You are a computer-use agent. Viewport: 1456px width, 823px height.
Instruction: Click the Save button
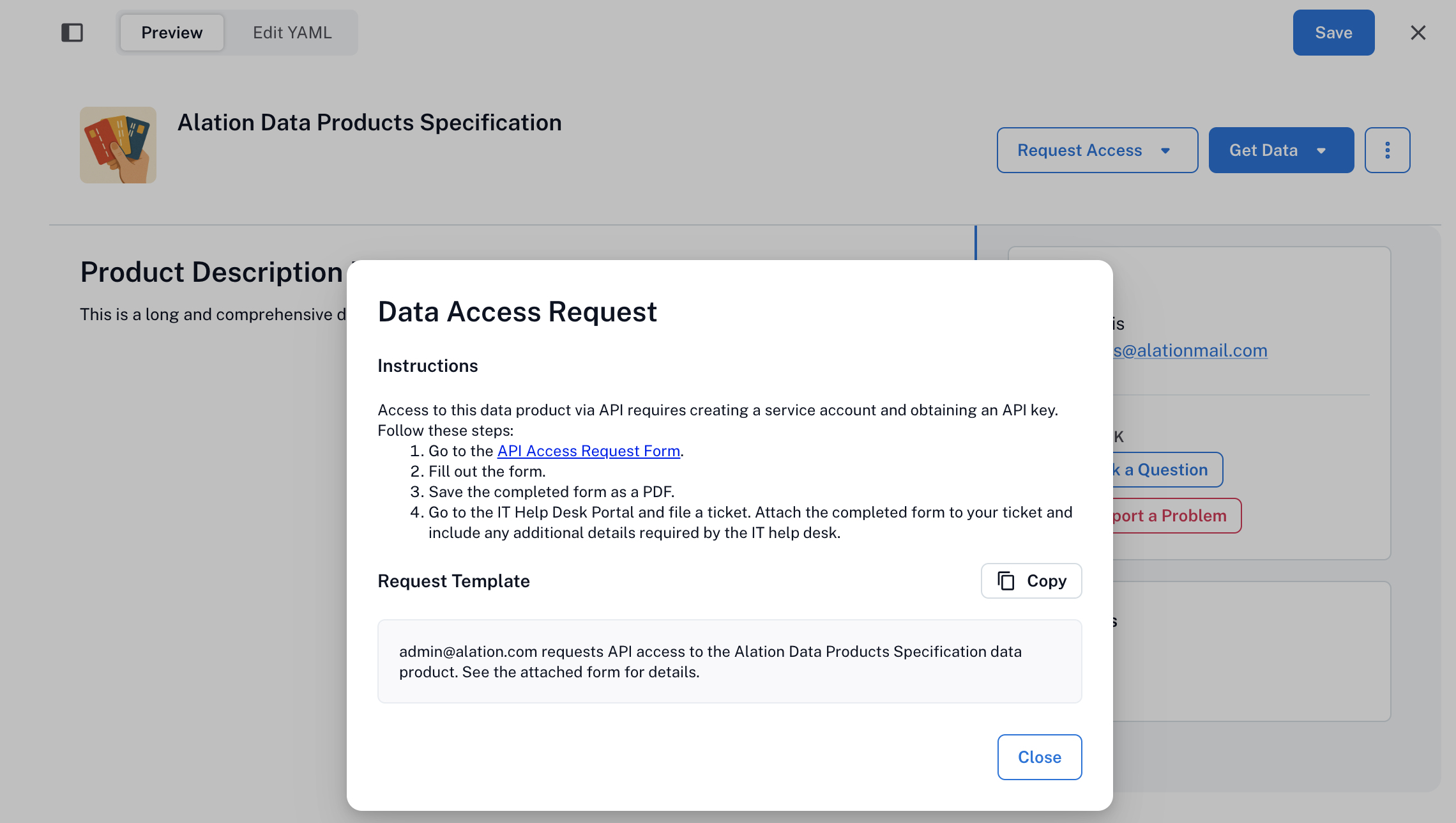point(1333,32)
